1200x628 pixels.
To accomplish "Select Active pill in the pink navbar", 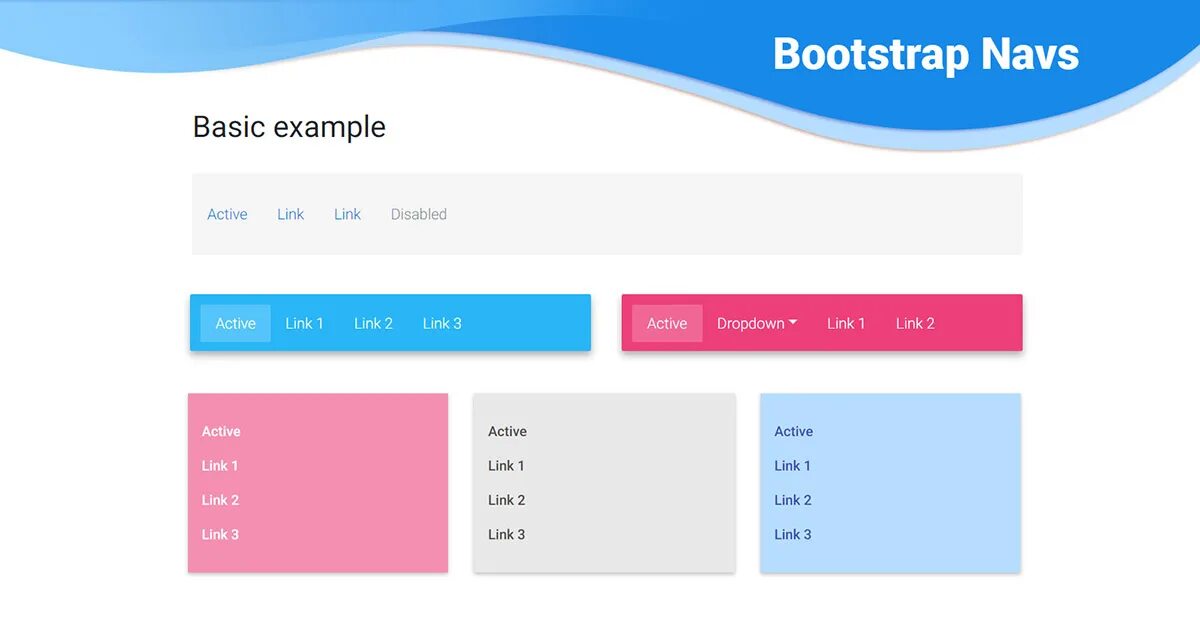I will (667, 323).
